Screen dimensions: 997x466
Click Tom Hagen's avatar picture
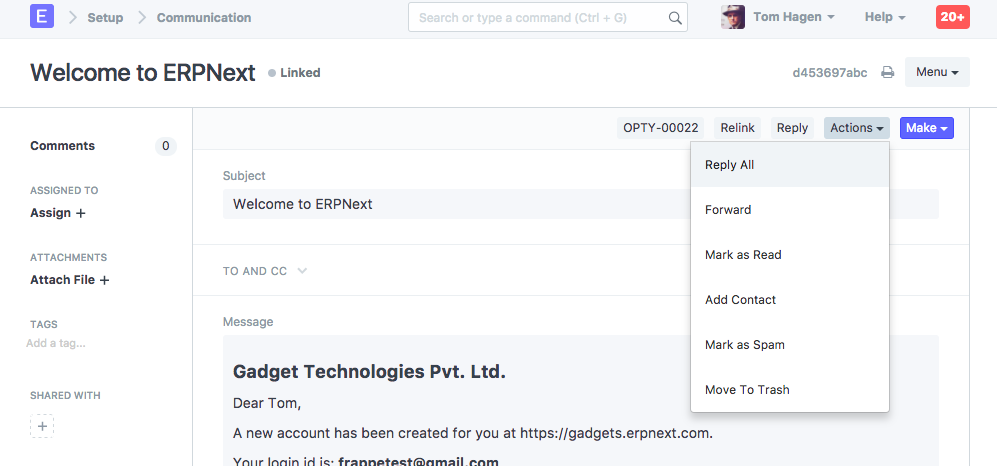(733, 17)
